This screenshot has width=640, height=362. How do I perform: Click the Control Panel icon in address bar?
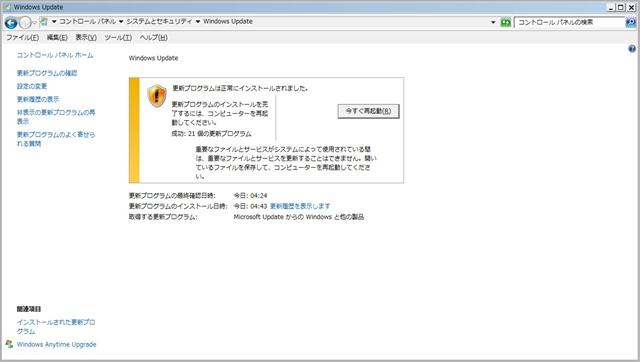[x=44, y=22]
